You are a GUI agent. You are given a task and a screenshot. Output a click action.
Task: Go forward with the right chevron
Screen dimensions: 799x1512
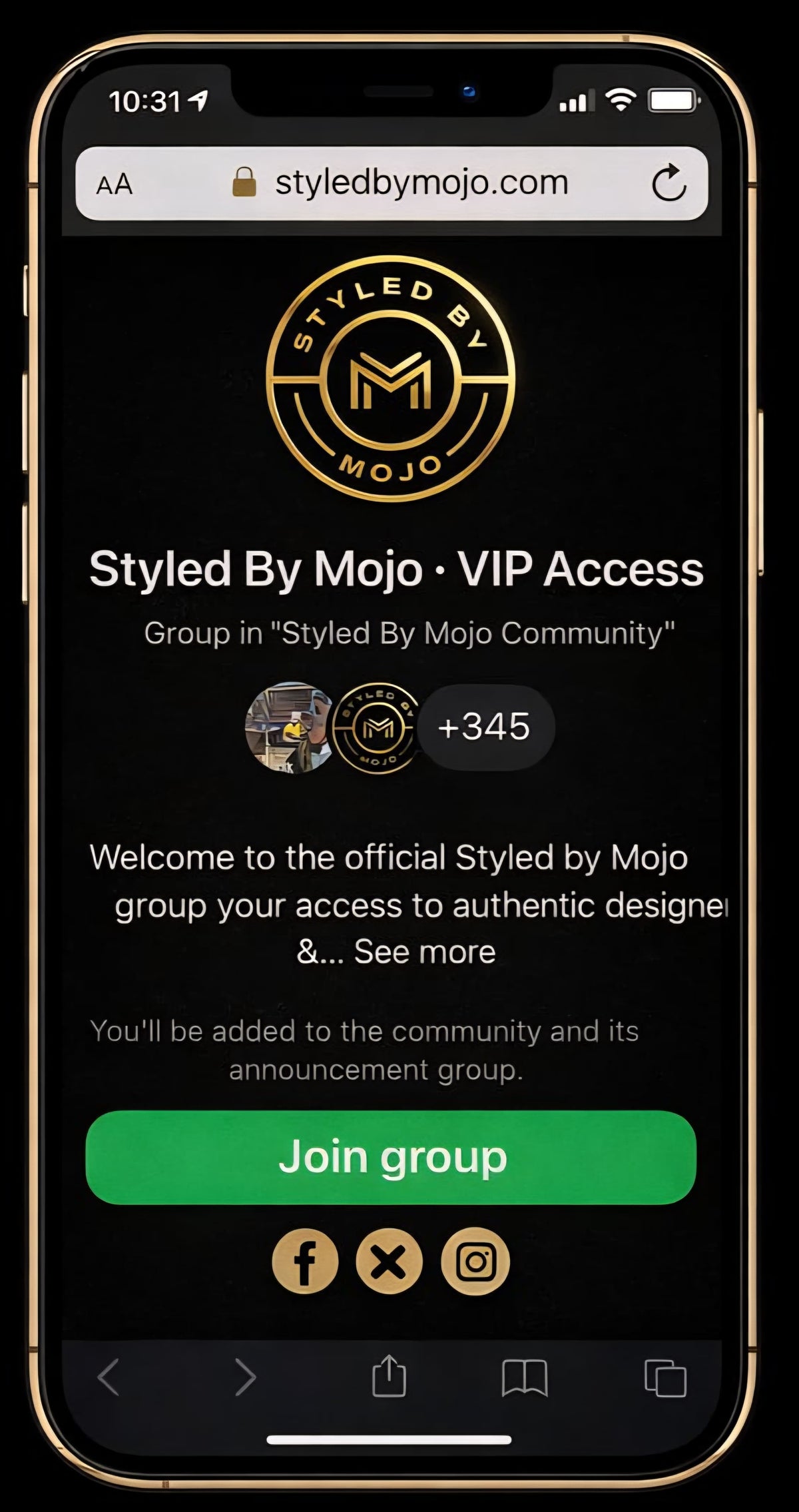245,1377
